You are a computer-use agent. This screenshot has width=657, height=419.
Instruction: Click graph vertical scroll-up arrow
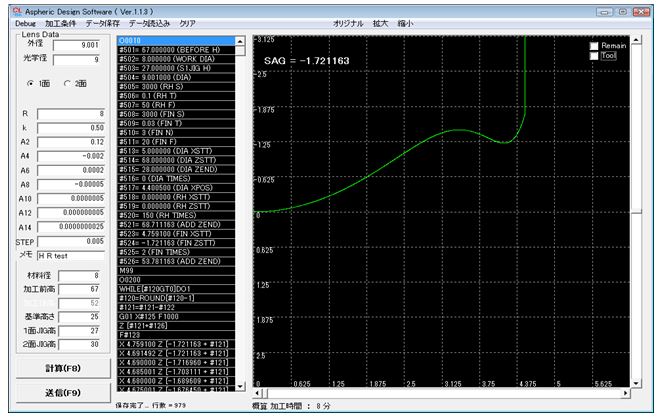636,40
